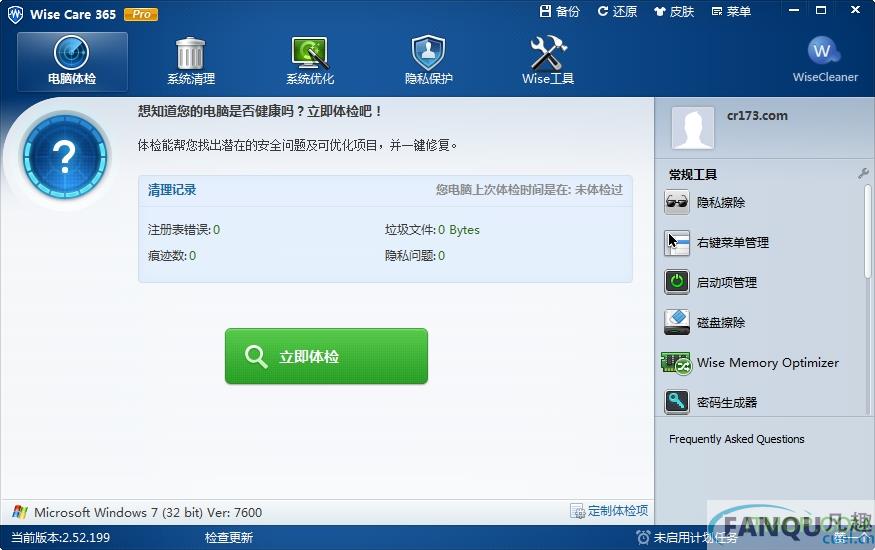Launch Wise Memory Optimizer icon
This screenshot has width=875, height=550.
tap(677, 363)
